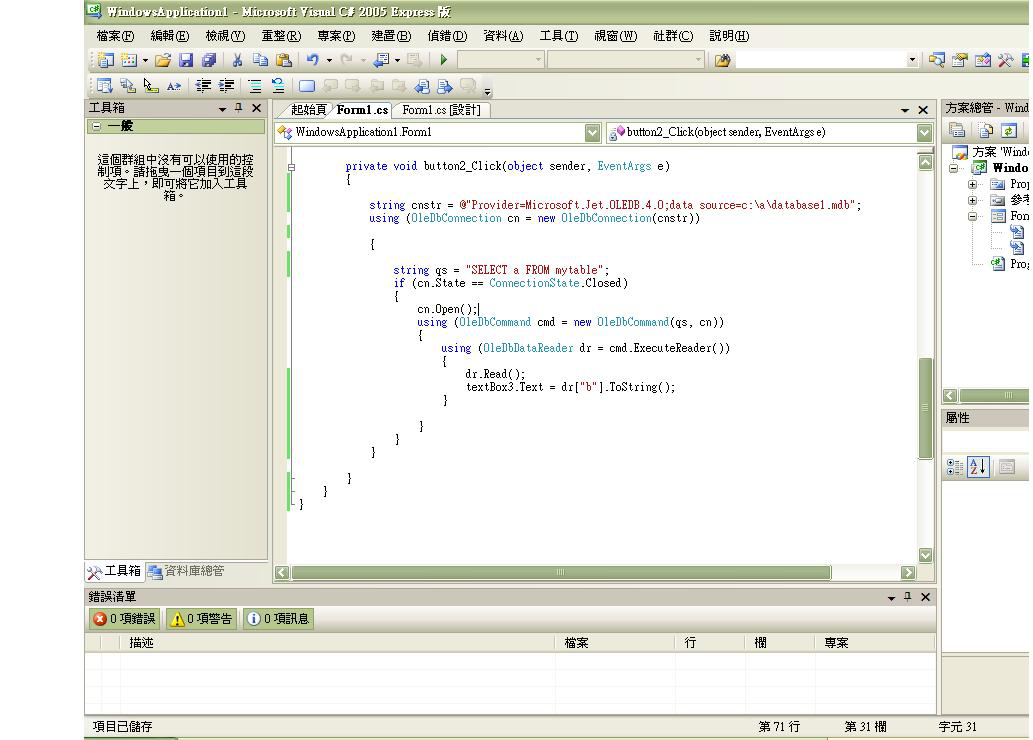
Task: Sort properties alphabetically with the A-Z icon
Action: (x=978, y=467)
